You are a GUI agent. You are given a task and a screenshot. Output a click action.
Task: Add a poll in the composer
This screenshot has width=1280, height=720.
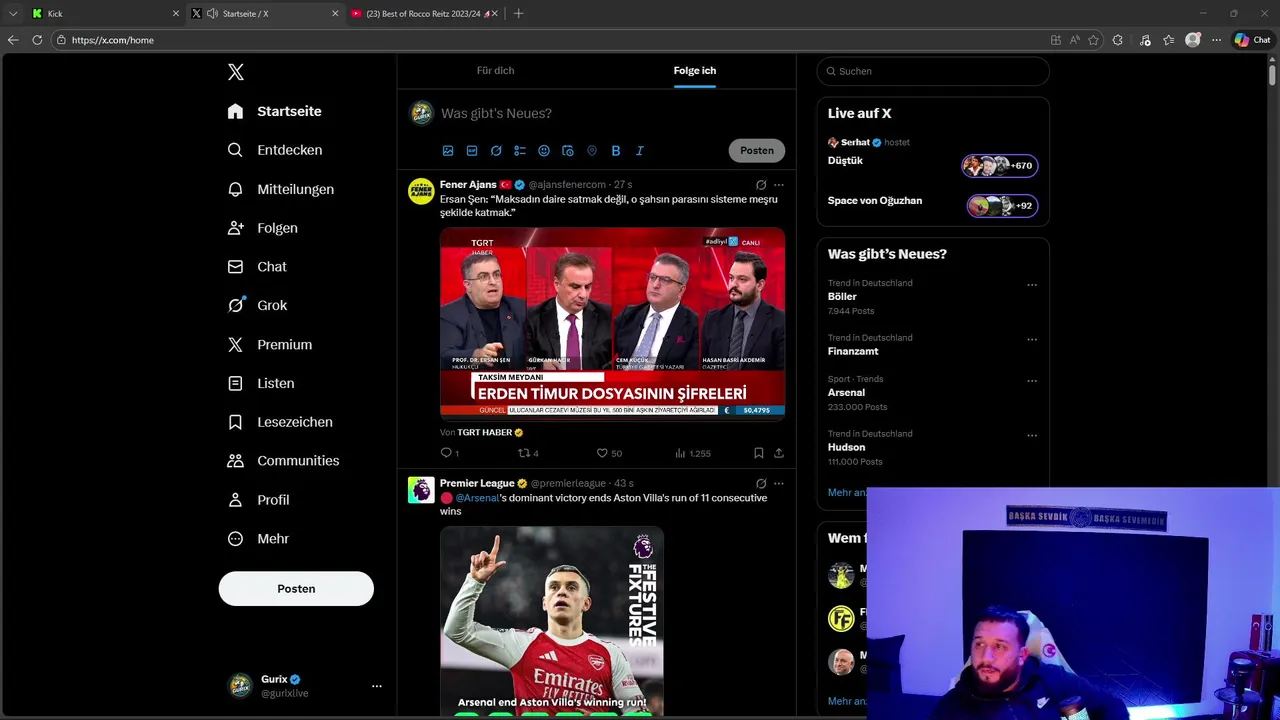pyautogui.click(x=520, y=151)
